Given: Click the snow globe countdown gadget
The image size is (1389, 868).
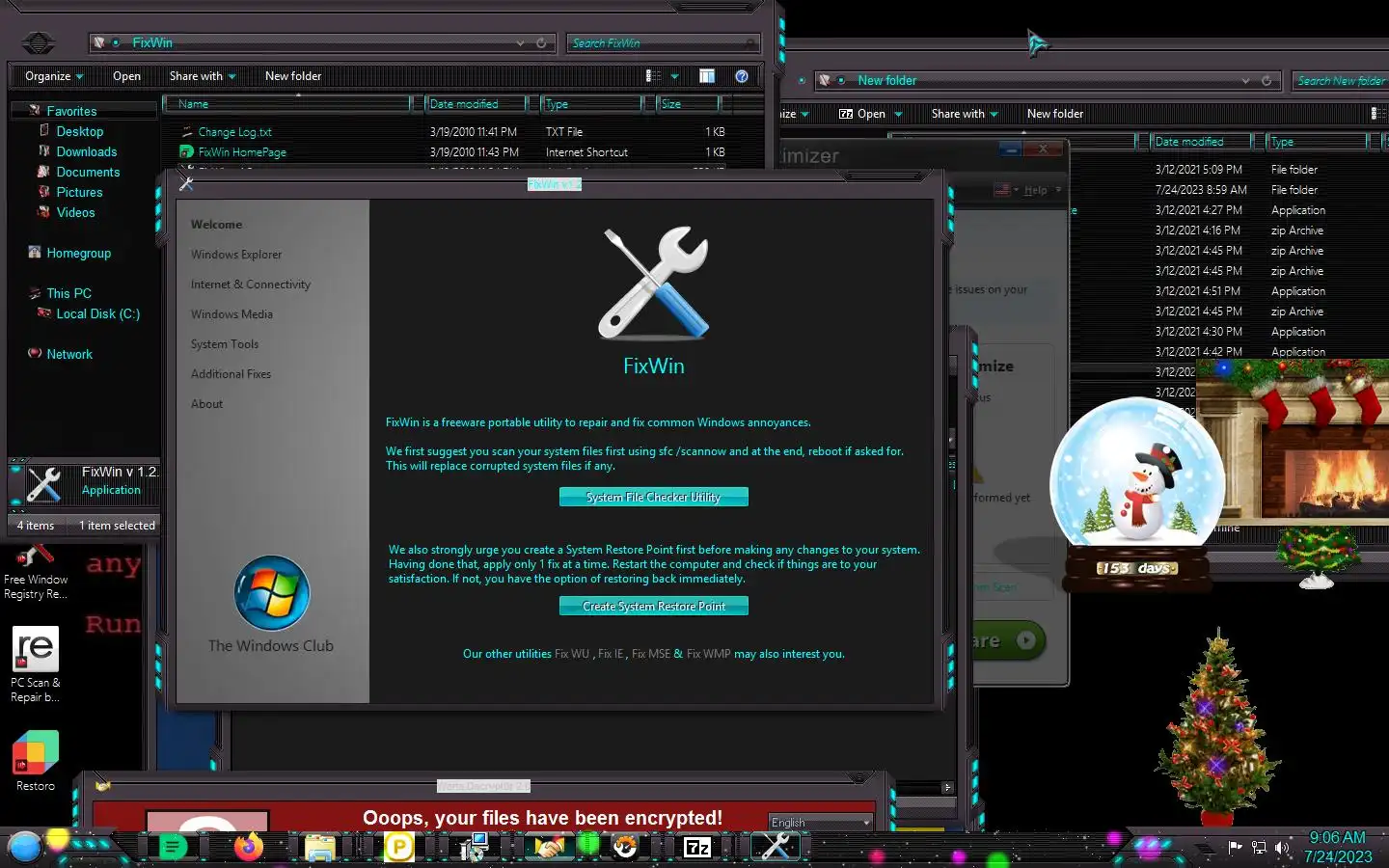Looking at the screenshot, I should (1136, 495).
